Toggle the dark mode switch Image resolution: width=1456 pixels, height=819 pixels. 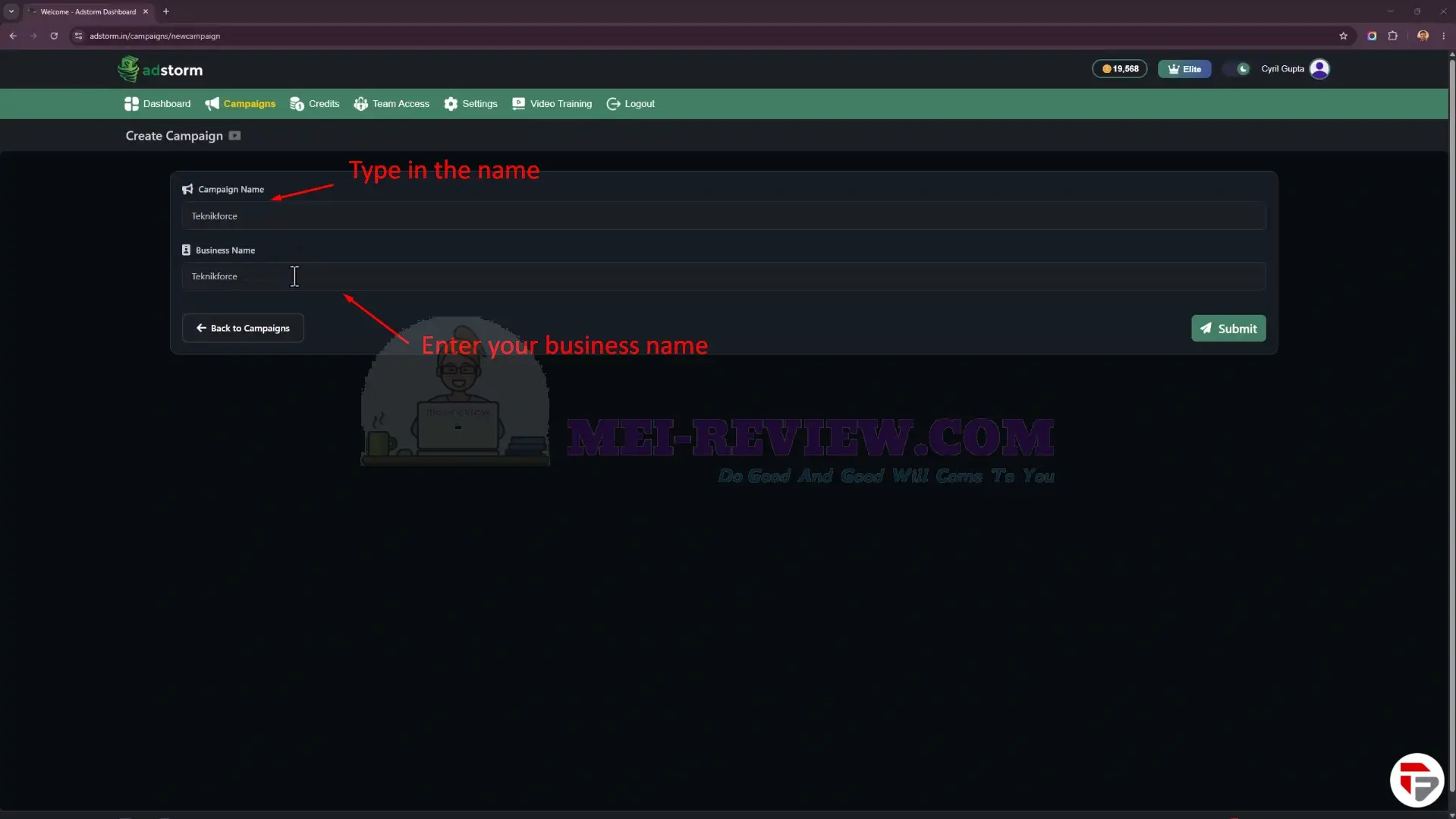pyautogui.click(x=1237, y=69)
